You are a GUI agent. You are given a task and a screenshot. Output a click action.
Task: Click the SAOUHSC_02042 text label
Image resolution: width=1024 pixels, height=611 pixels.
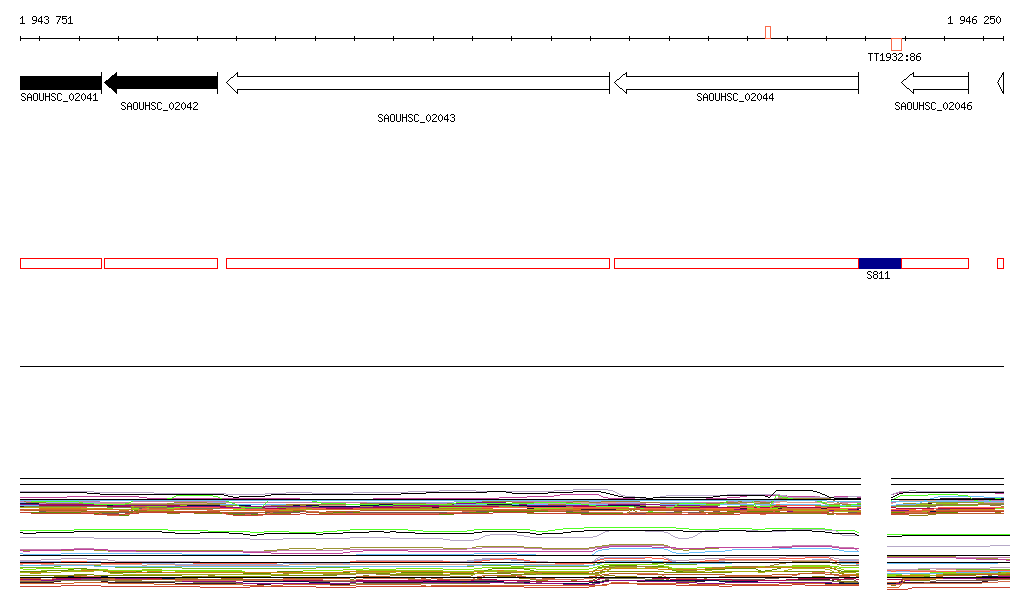(x=159, y=106)
